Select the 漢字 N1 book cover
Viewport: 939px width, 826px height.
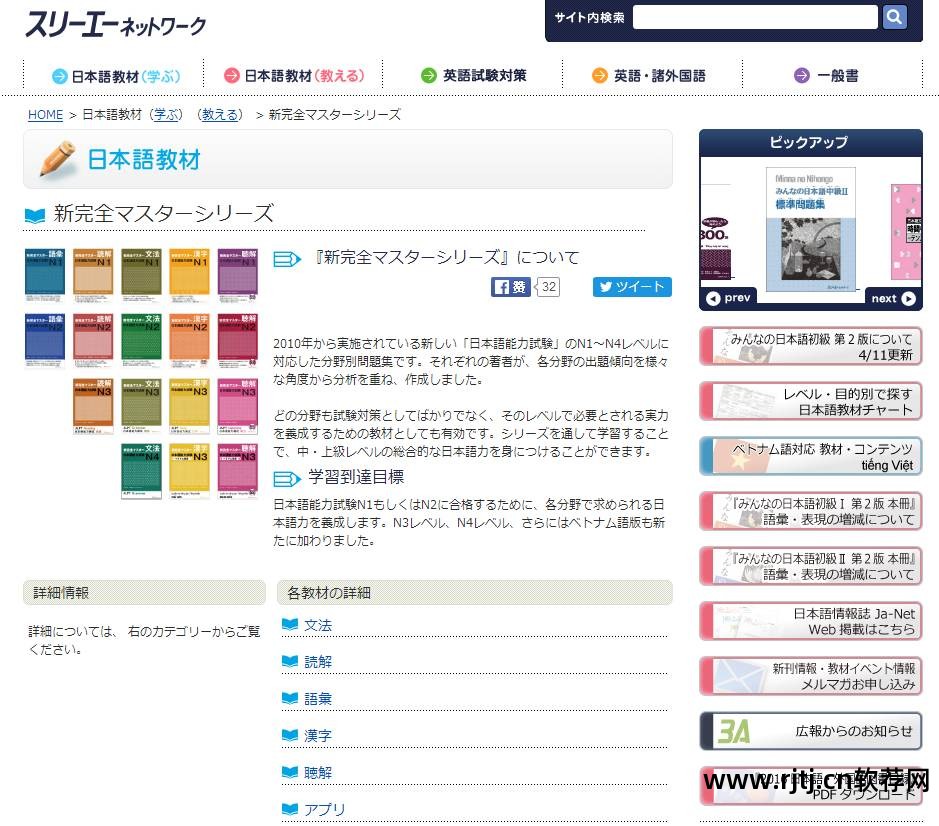pyautogui.click(x=189, y=276)
